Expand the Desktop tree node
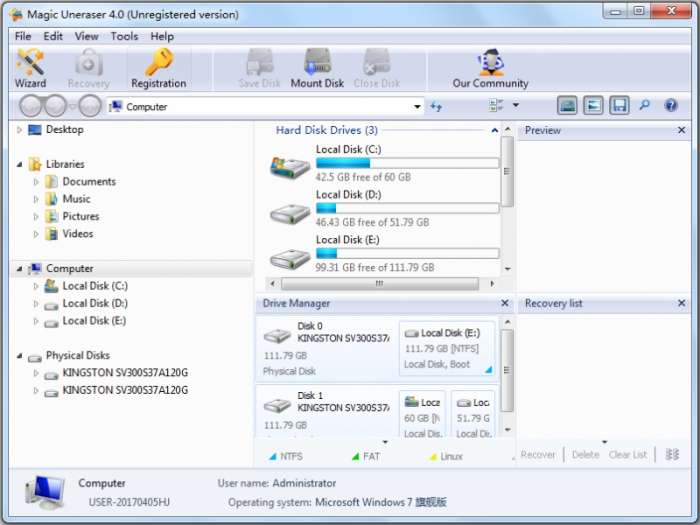Image resolution: width=700 pixels, height=525 pixels. (x=19, y=129)
